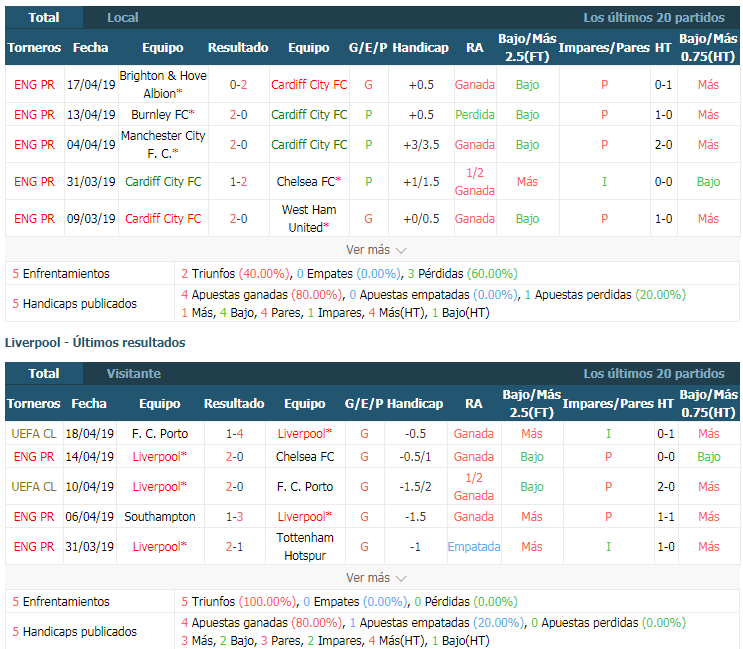743x649 pixels.
Task: Click Liverpool* on 18/04/19 row
Action: (x=305, y=433)
